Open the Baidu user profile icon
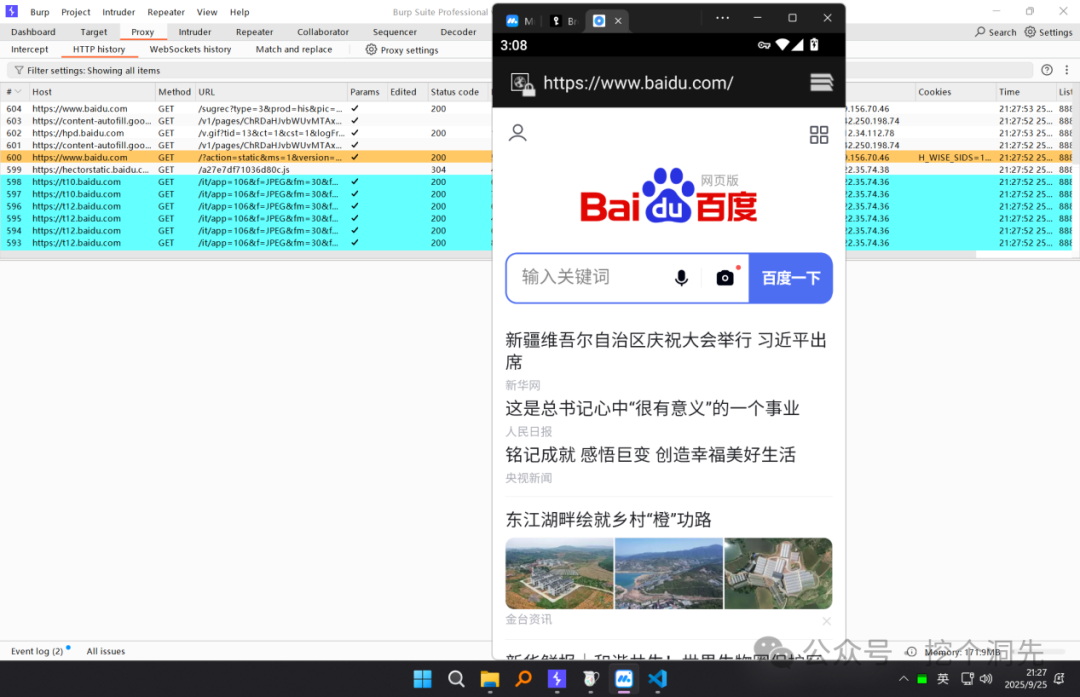This screenshot has width=1080, height=697. point(517,133)
